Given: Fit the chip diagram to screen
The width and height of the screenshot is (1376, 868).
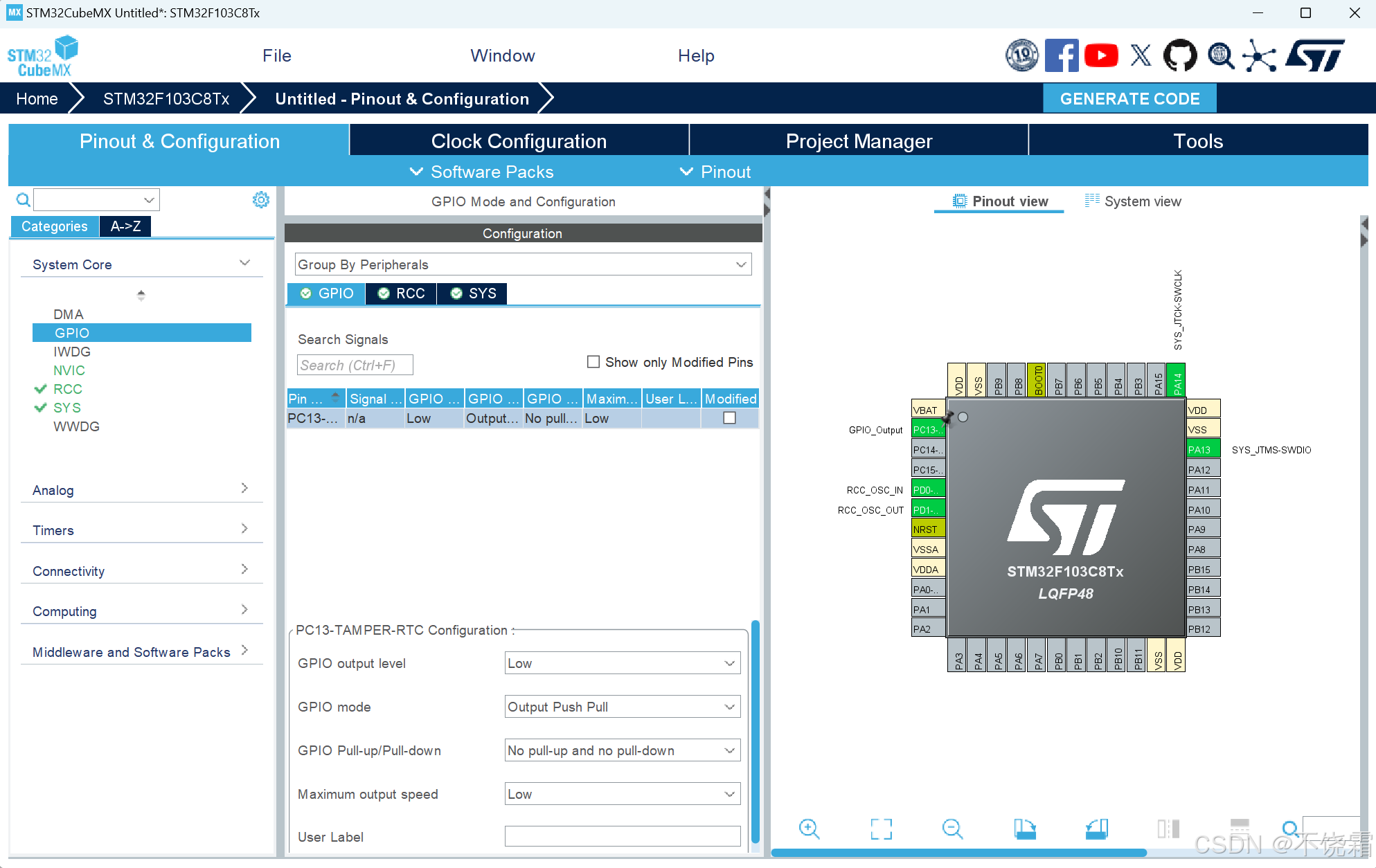Looking at the screenshot, I should pyautogui.click(x=881, y=829).
